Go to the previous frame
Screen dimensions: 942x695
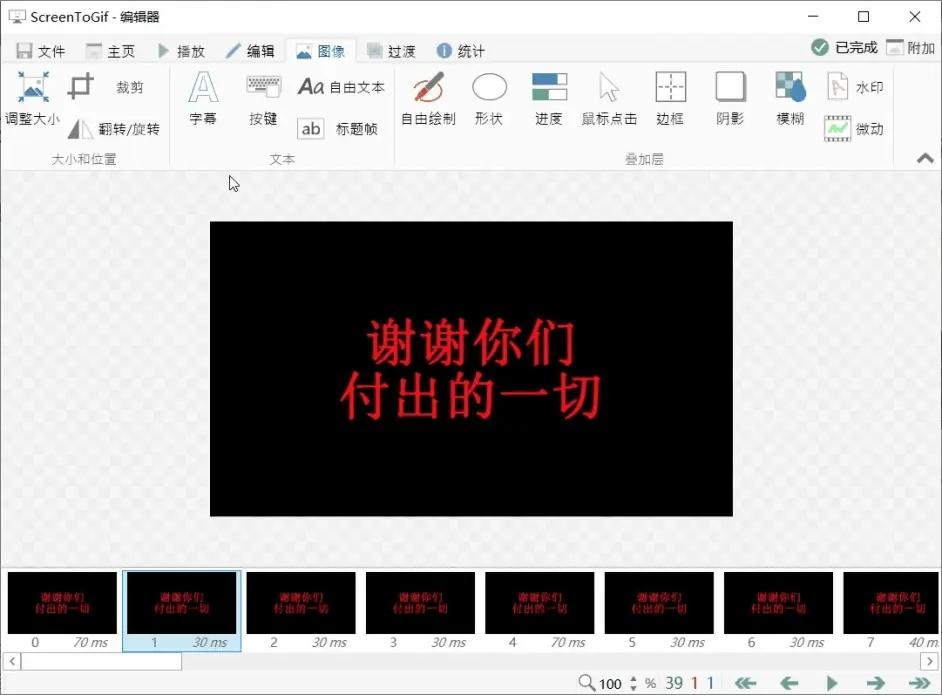pos(789,683)
